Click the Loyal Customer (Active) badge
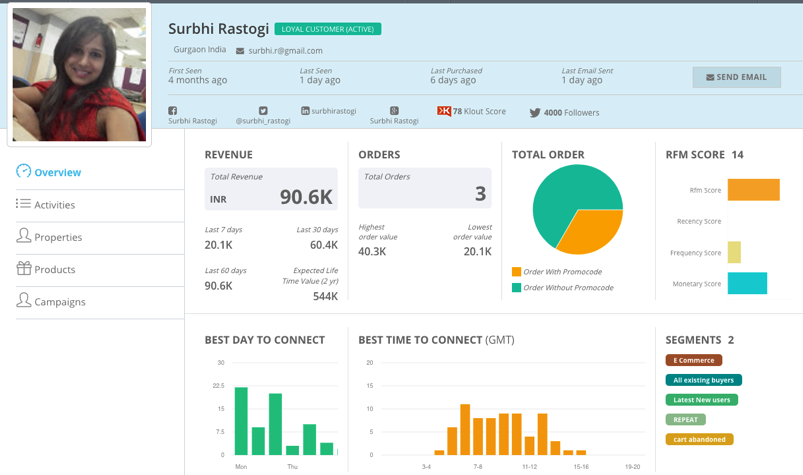The height and width of the screenshot is (475, 803). (327, 29)
